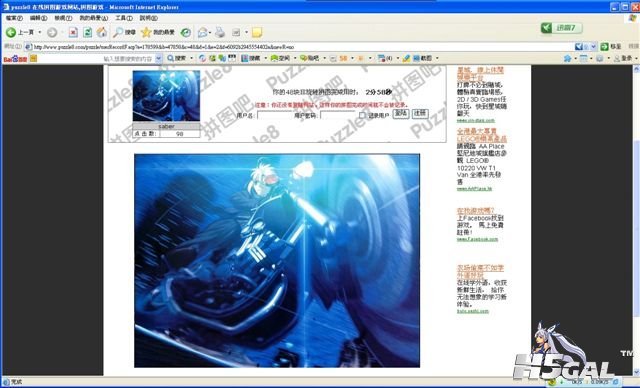Open the Edit menu in menu bar

tap(38, 18)
